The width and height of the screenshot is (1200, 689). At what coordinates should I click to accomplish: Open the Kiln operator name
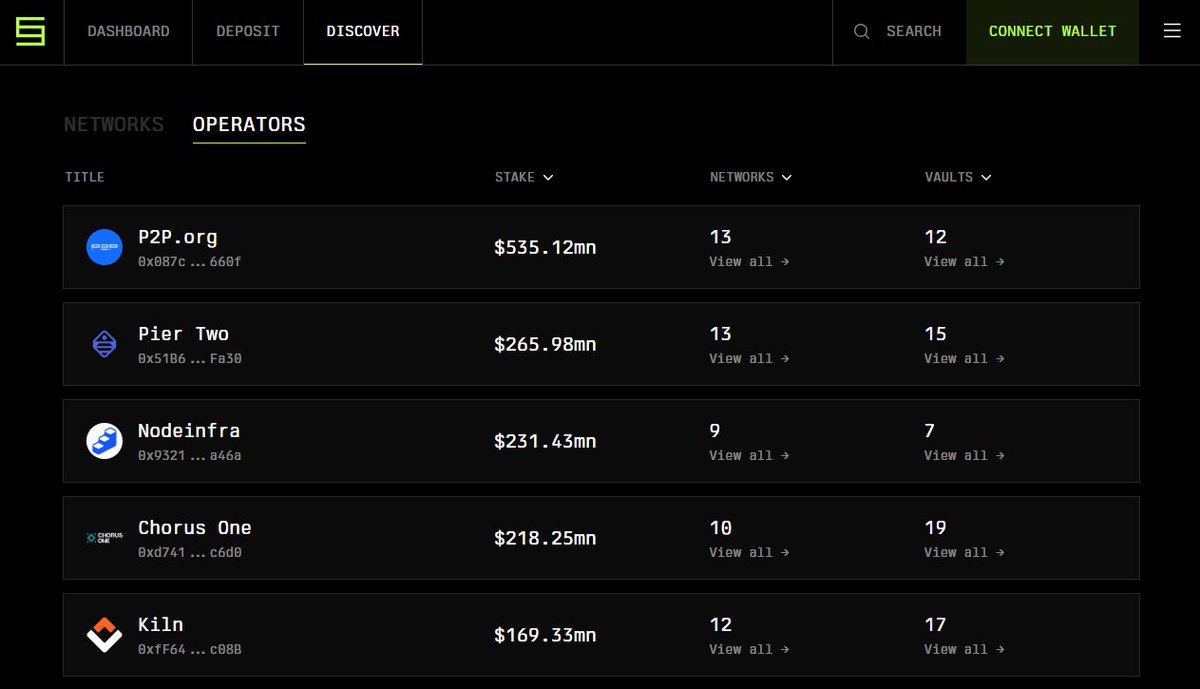[x=161, y=625]
